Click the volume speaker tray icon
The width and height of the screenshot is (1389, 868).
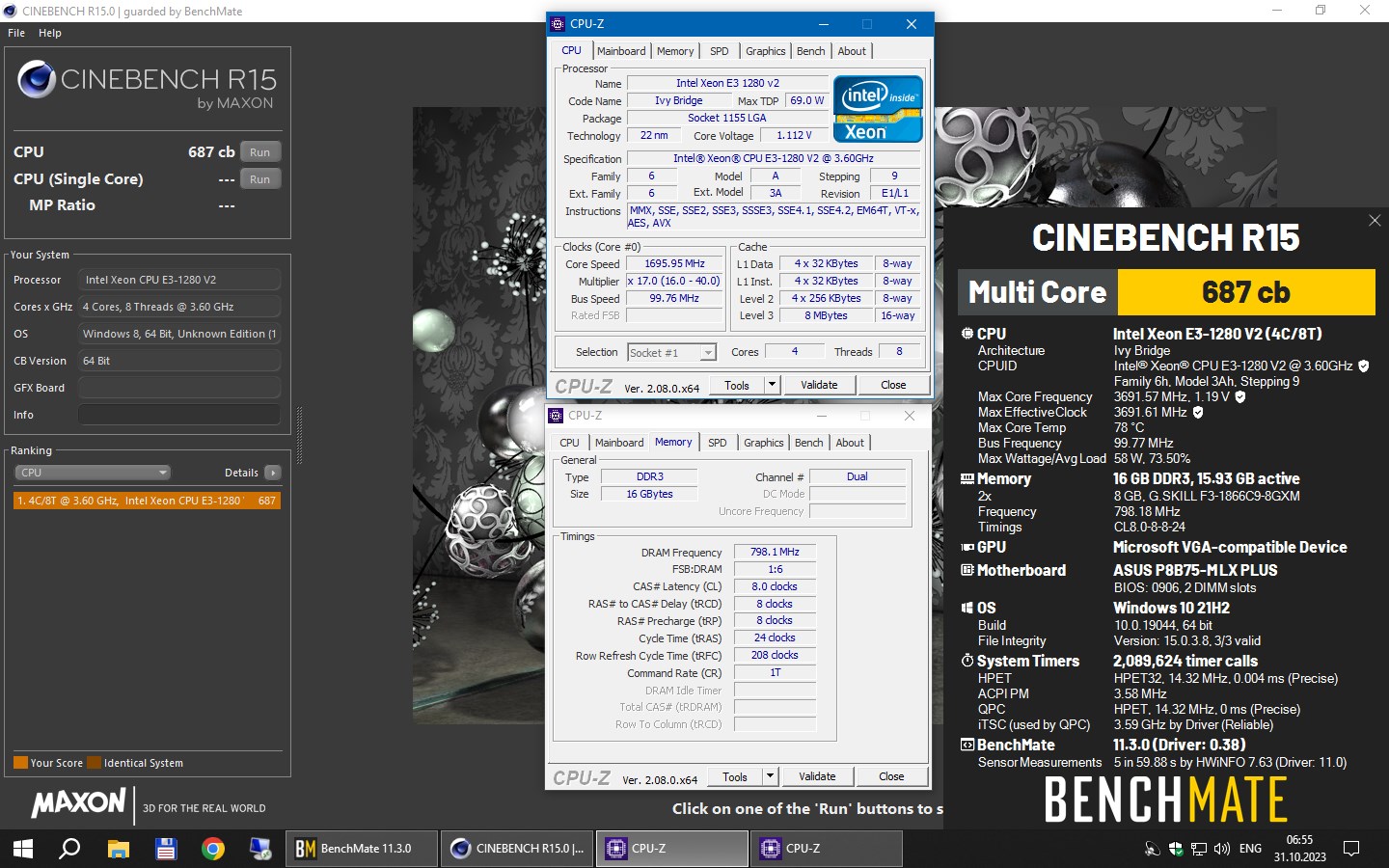point(1222,849)
